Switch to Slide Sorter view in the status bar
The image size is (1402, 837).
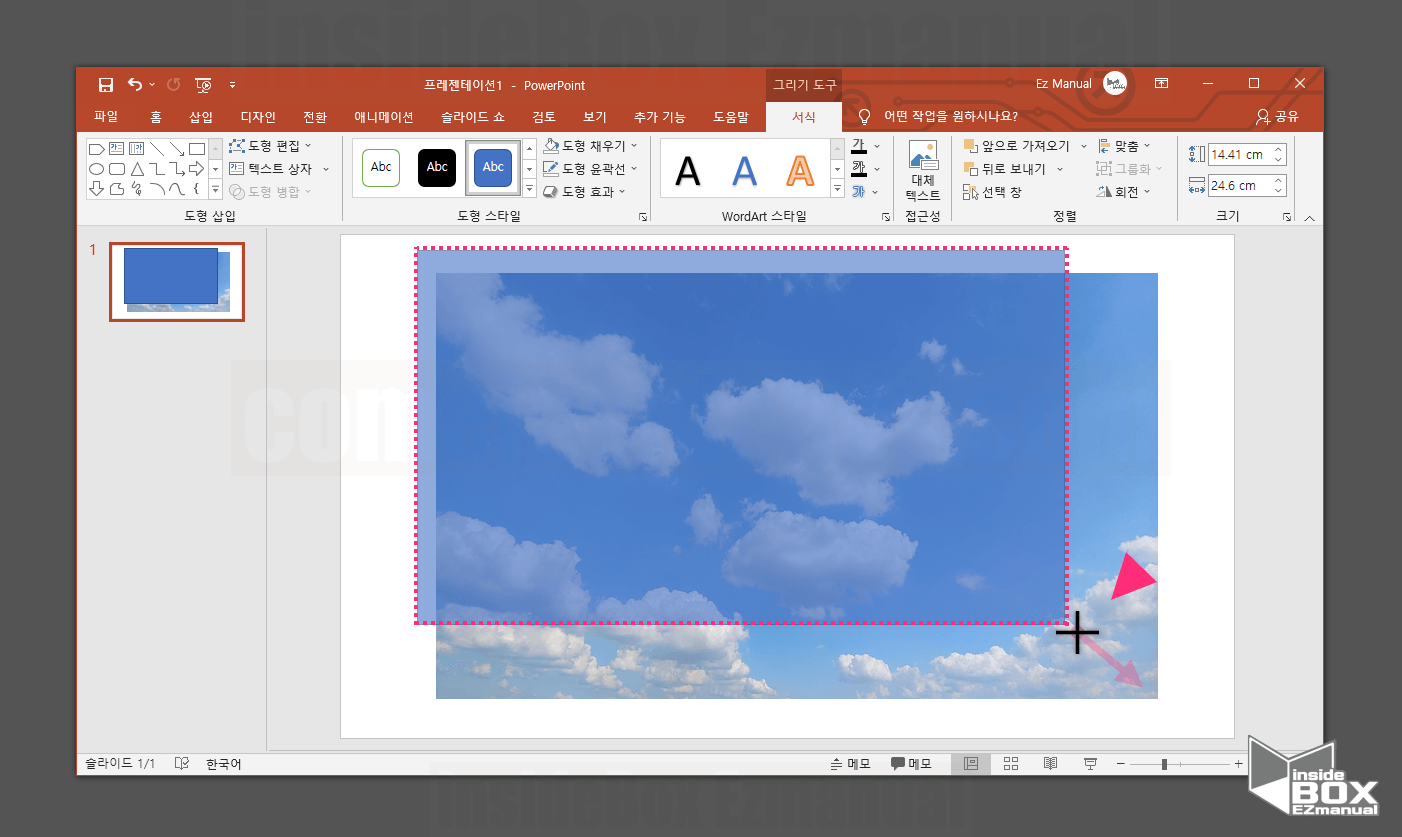[x=1011, y=764]
